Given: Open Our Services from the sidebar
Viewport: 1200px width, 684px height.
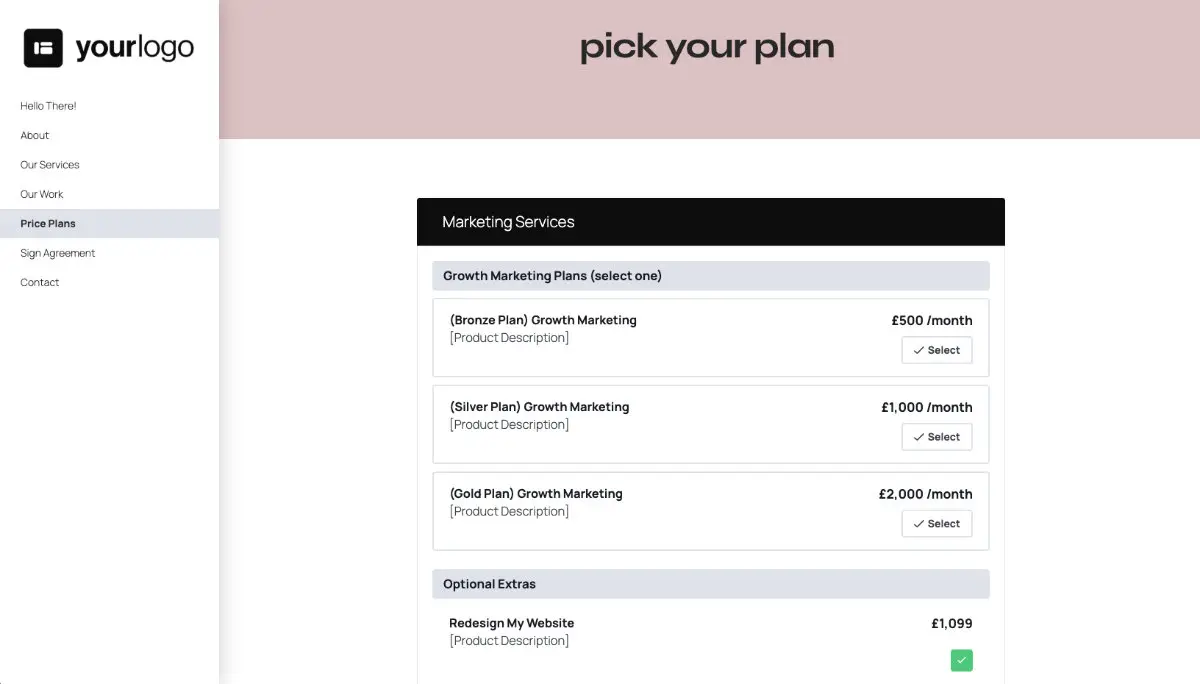Looking at the screenshot, I should pyautogui.click(x=49, y=164).
